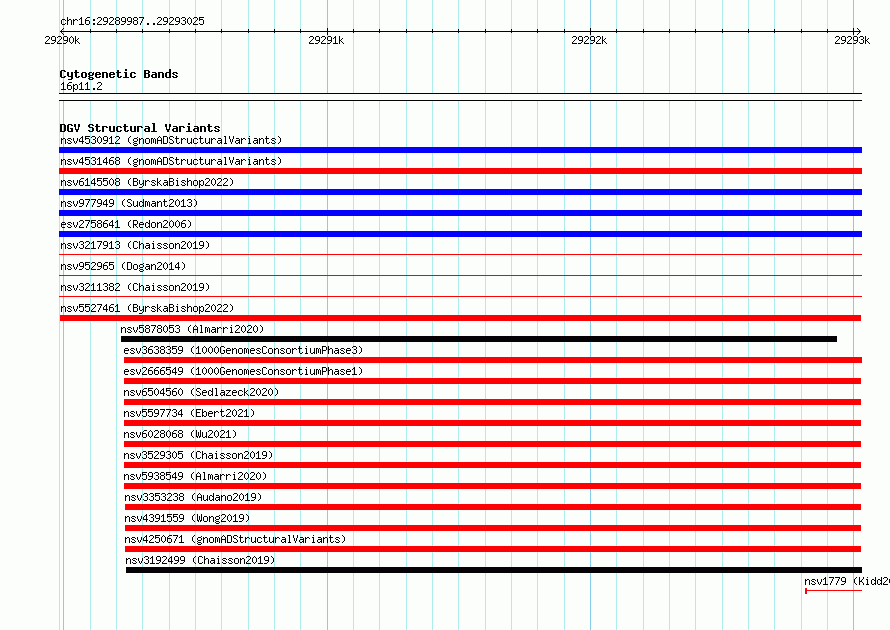890x630 pixels.
Task: Click the 29290k ruler label
Action: (62, 40)
